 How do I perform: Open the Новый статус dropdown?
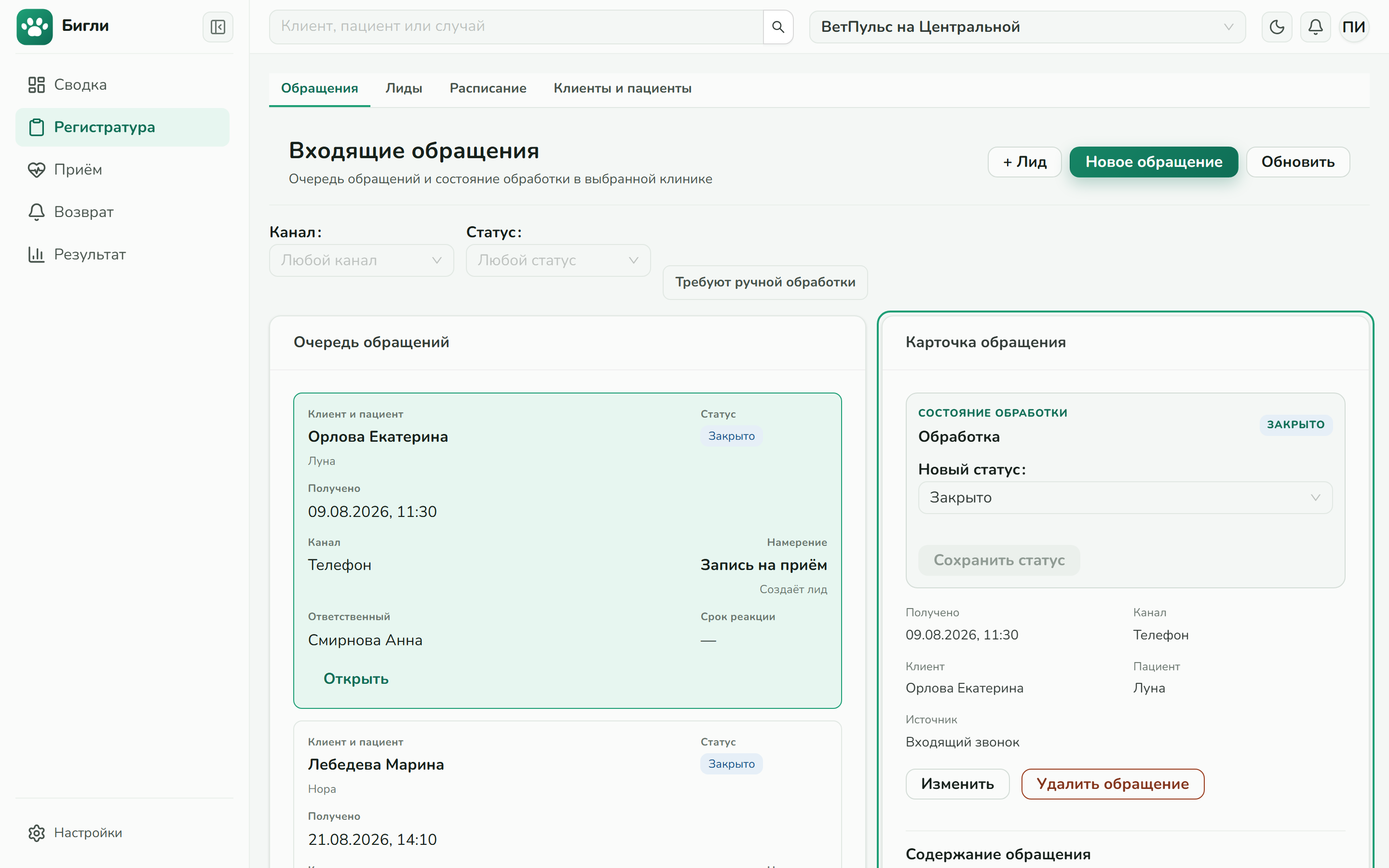click(1125, 498)
